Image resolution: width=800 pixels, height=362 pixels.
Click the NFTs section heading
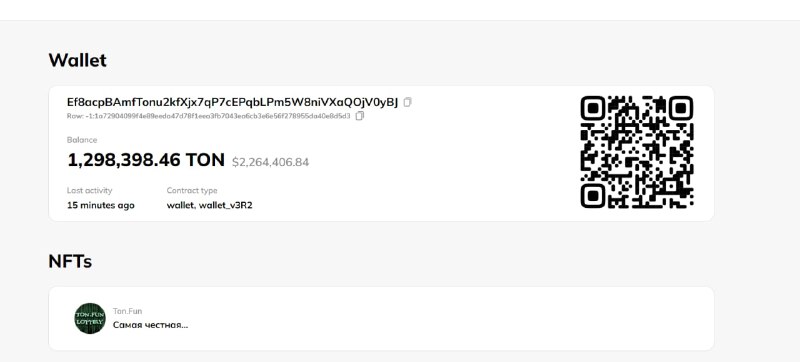70,261
